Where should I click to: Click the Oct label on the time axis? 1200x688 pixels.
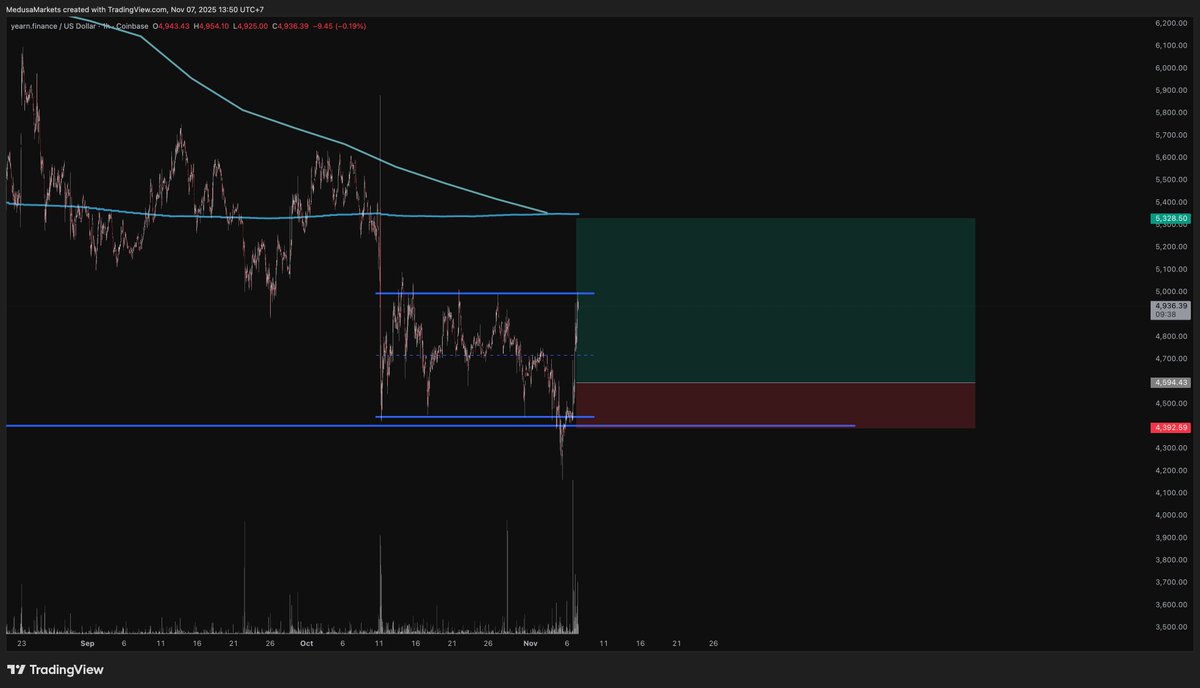coord(306,643)
